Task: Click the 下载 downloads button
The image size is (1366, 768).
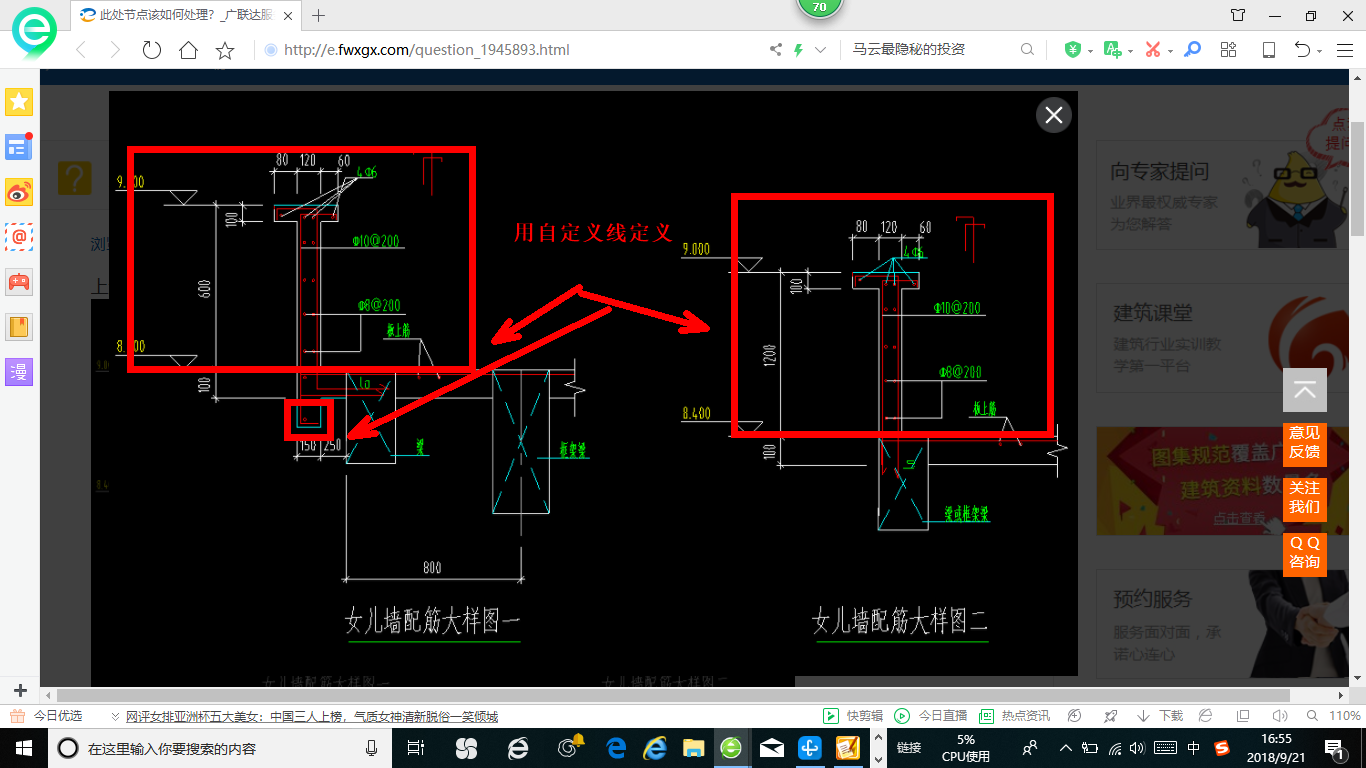Action: (x=1161, y=716)
